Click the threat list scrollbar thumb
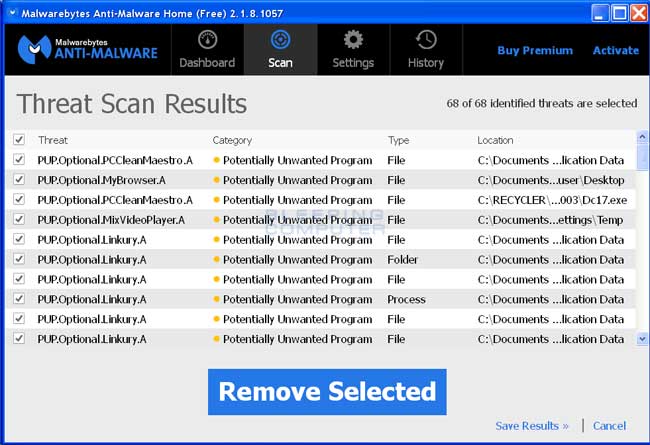The height and width of the screenshot is (445, 650). 642,156
